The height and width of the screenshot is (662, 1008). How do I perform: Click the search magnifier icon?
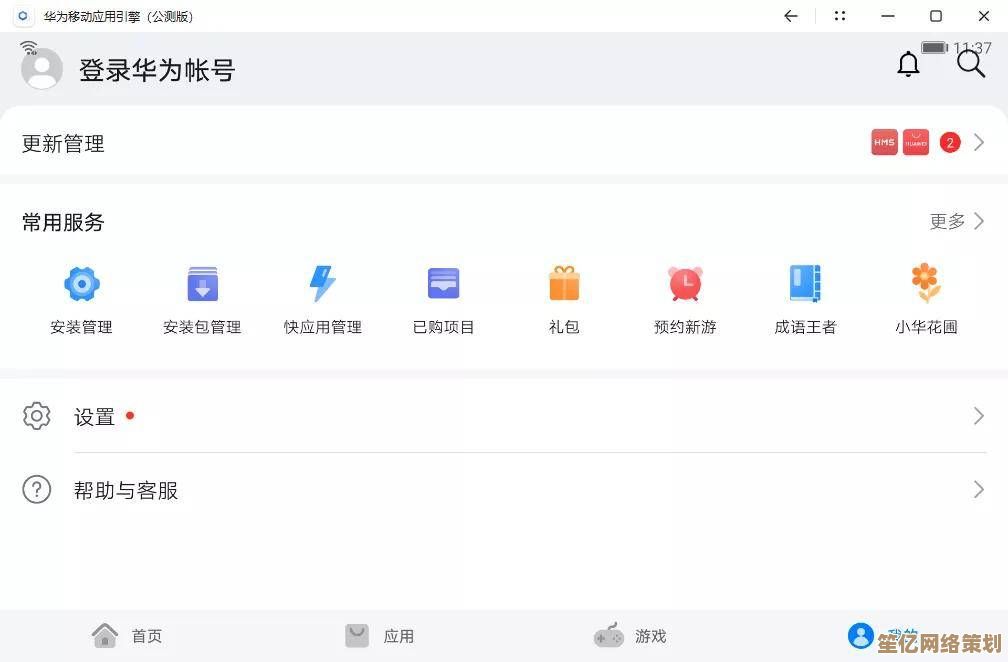pyautogui.click(x=971, y=64)
